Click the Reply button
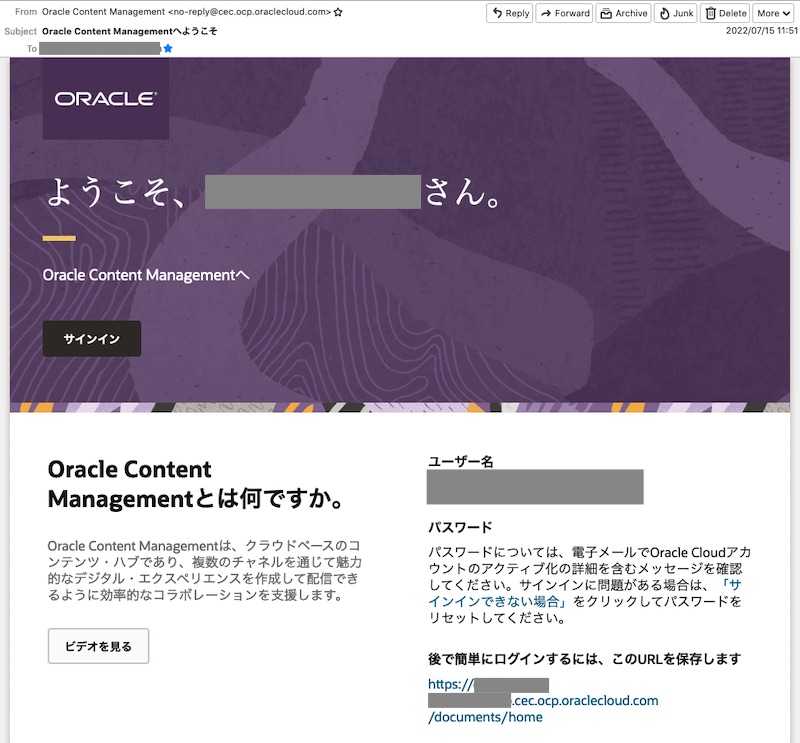The image size is (800, 743). [x=510, y=13]
